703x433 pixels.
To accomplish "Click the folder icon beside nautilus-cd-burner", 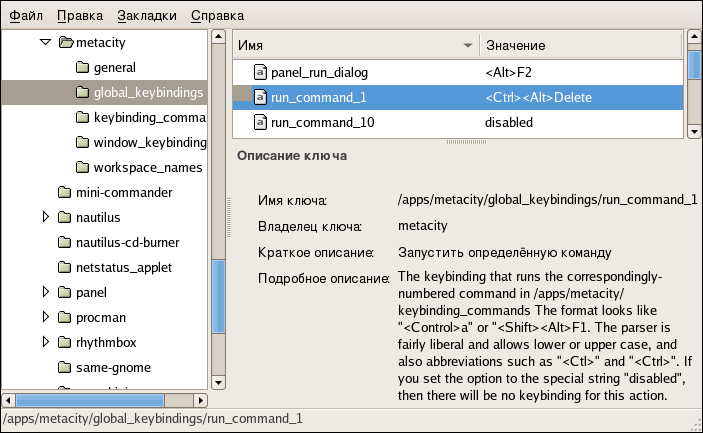I will [x=65, y=242].
